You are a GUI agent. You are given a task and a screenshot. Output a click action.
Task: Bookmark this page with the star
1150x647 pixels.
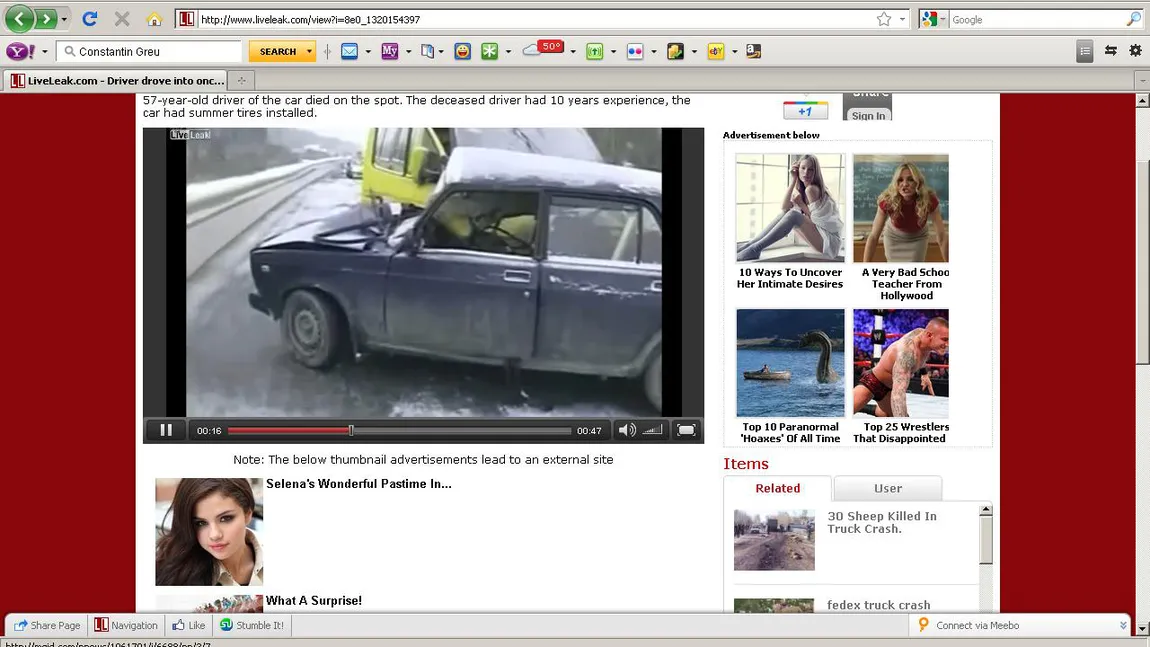coord(884,19)
